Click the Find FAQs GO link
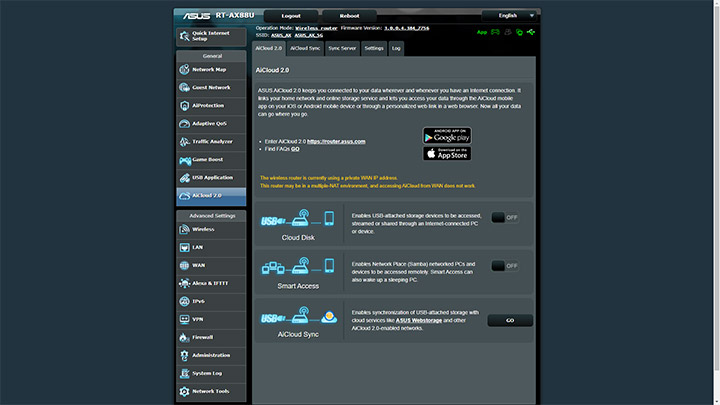 pos(295,149)
